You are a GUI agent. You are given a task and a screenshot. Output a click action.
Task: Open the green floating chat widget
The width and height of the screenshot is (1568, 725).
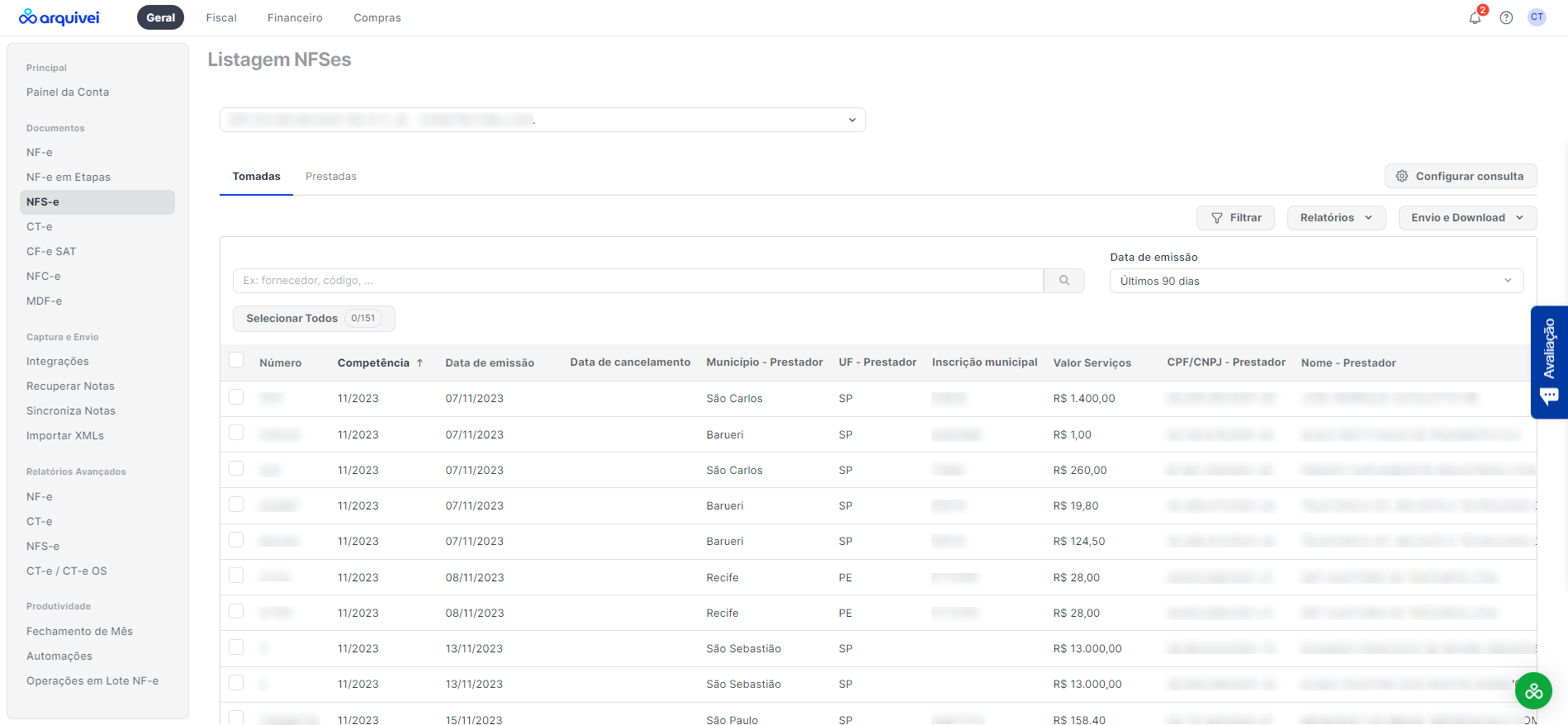(1533, 691)
